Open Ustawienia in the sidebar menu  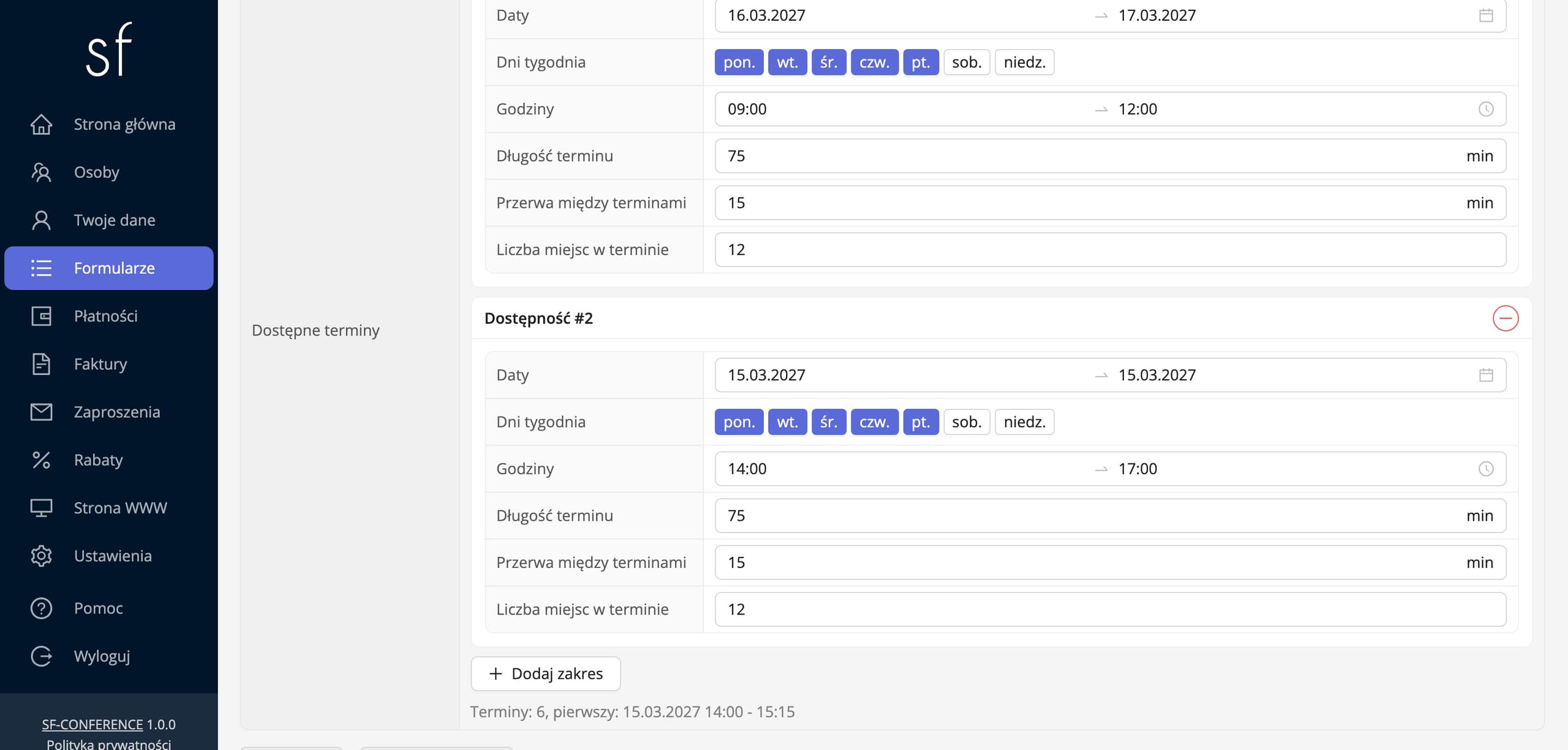(108, 556)
